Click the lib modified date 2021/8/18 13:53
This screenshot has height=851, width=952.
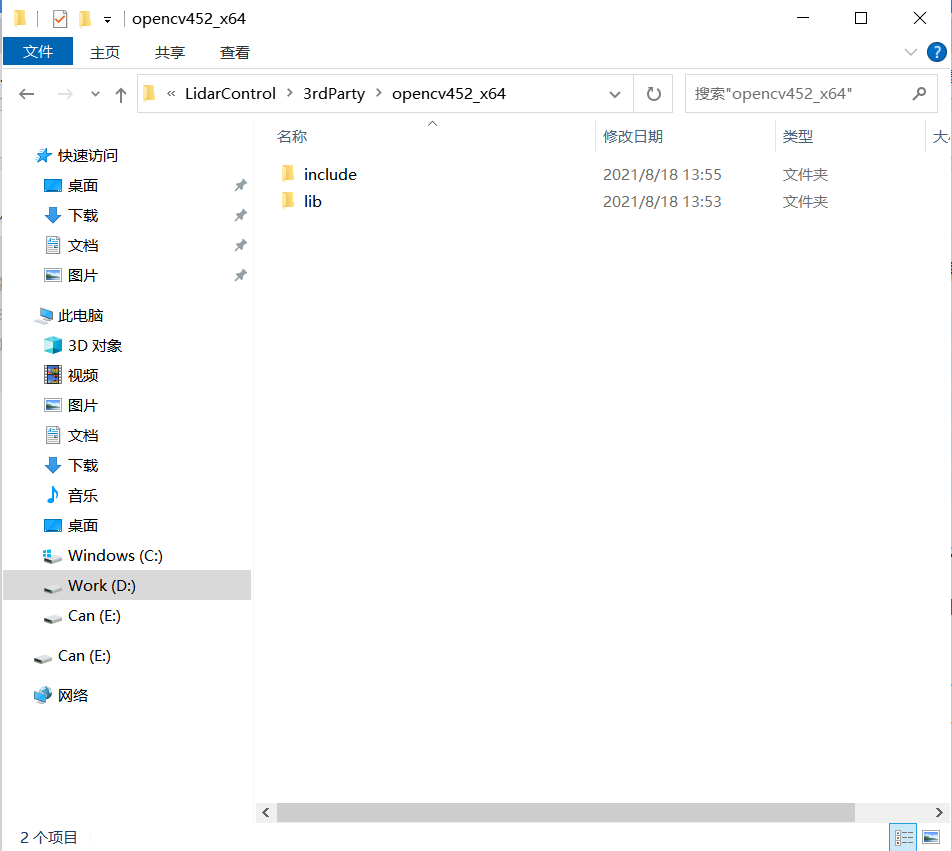662,202
